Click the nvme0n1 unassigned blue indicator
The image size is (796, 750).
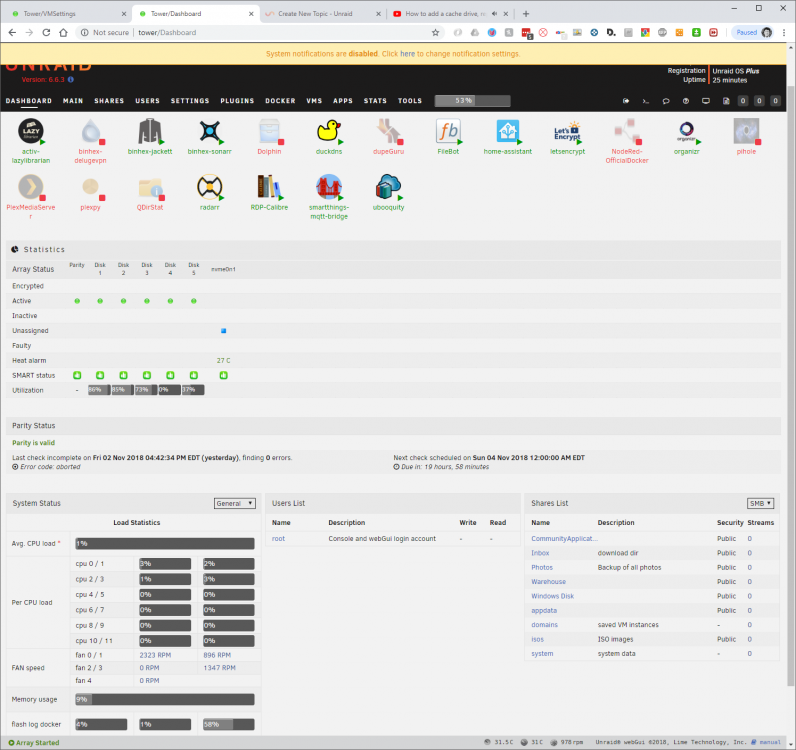coord(223,331)
